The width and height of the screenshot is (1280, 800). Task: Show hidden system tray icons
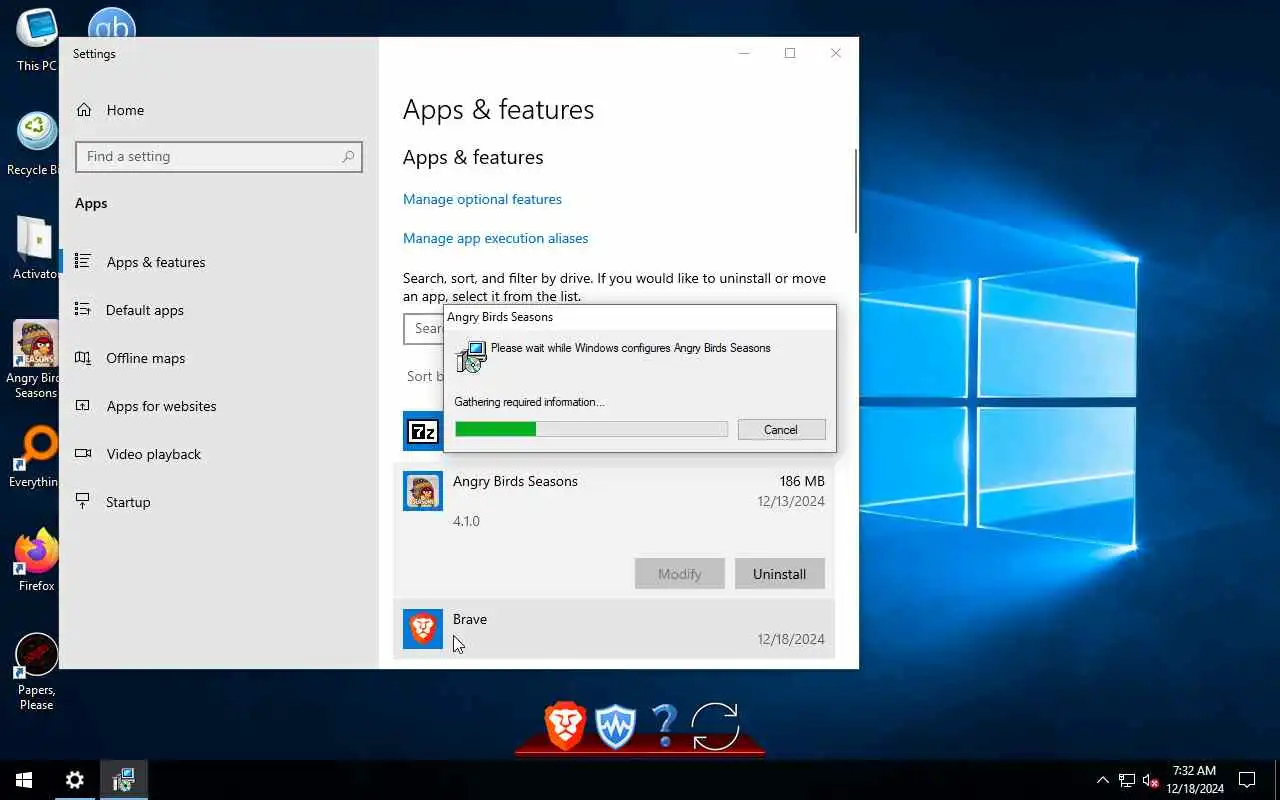pyautogui.click(x=1103, y=780)
